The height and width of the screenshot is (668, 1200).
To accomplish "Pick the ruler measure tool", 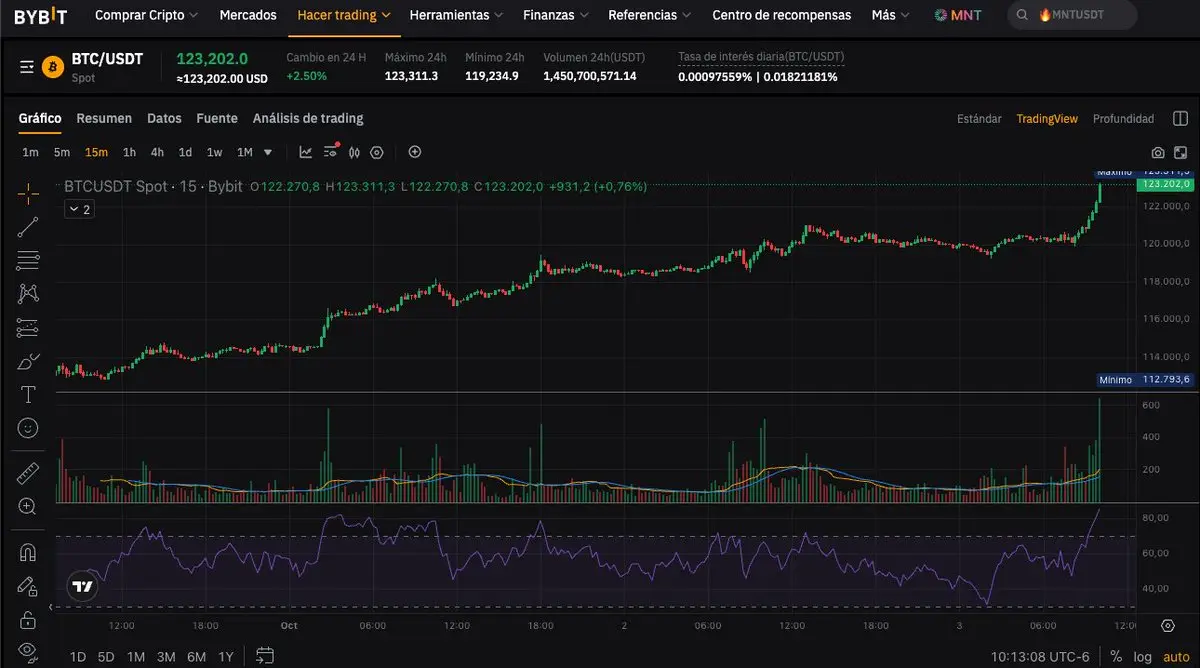I will pos(28,474).
